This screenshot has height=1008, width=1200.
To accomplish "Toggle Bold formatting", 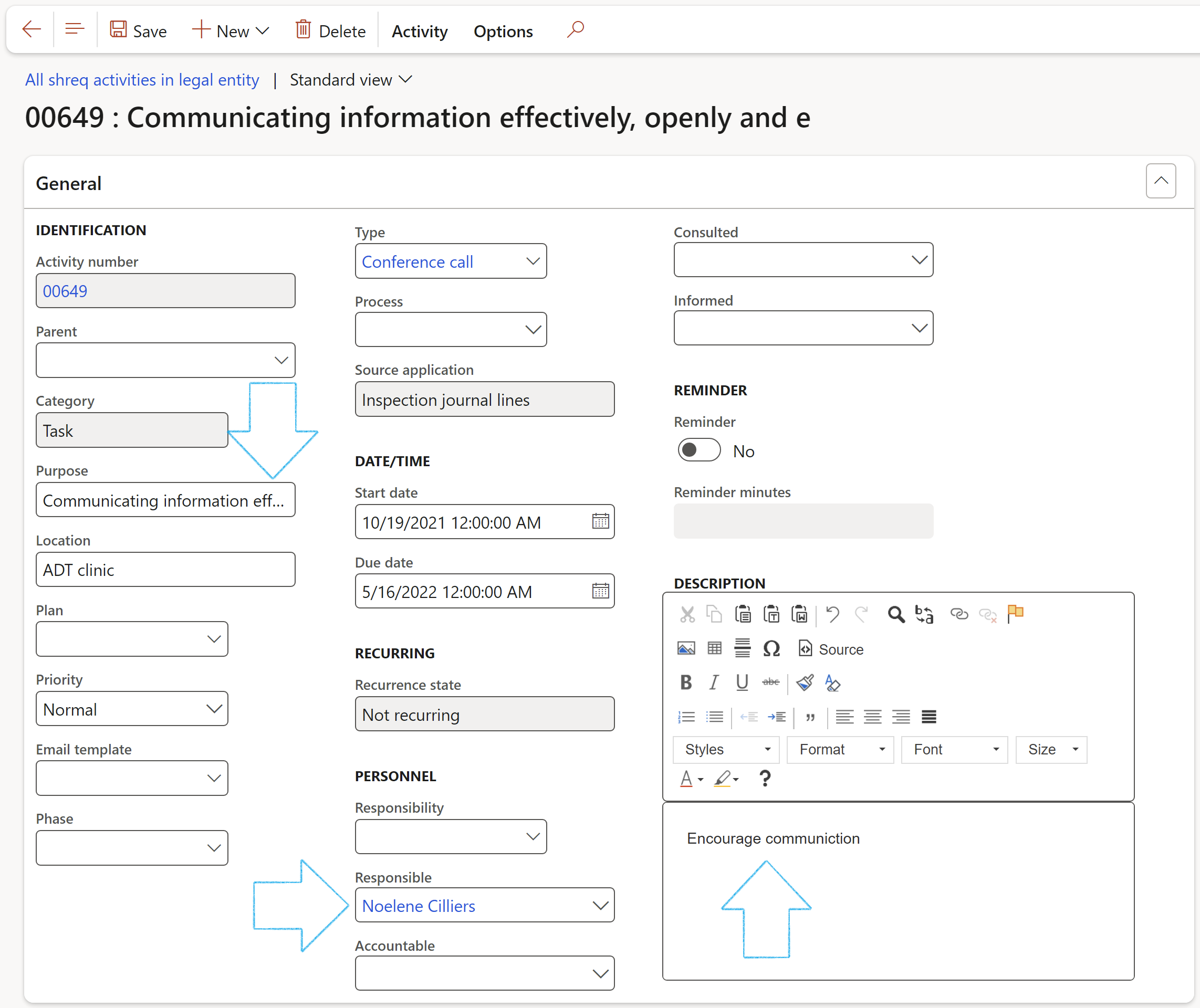I will coord(686,682).
